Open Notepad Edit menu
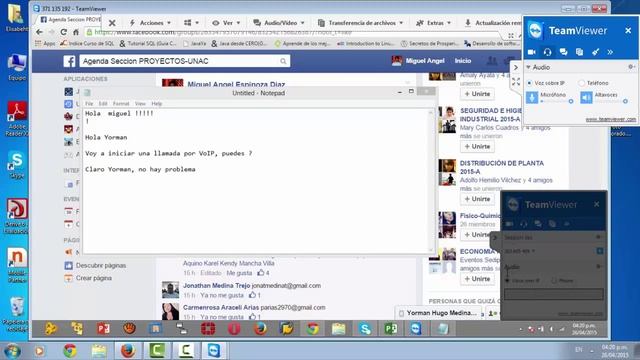Screen dimensions: 640x360 103,104
